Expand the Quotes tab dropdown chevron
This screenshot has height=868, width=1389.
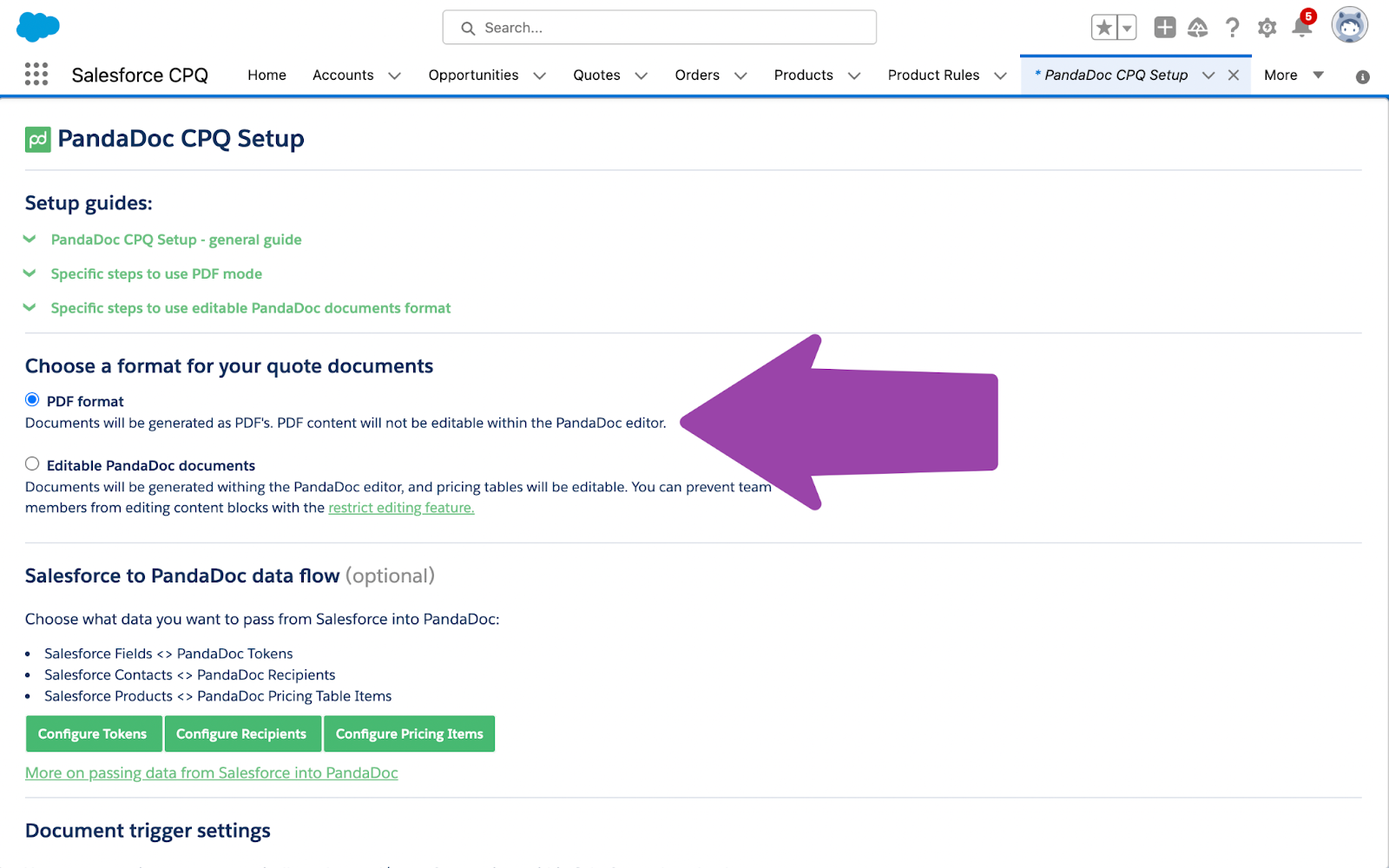pyautogui.click(x=642, y=76)
